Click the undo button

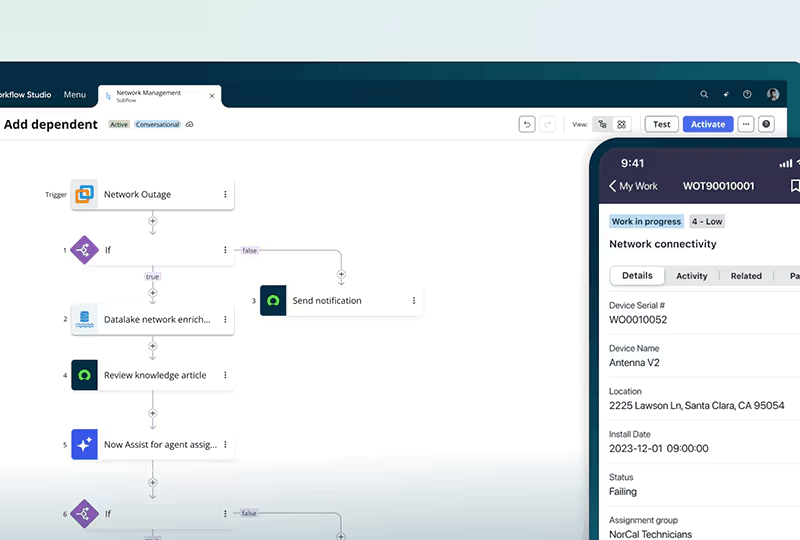point(527,124)
